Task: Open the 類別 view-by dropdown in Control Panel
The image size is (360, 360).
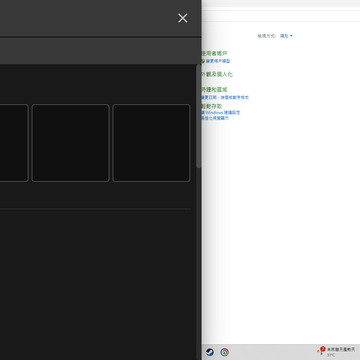Action: 286,36
